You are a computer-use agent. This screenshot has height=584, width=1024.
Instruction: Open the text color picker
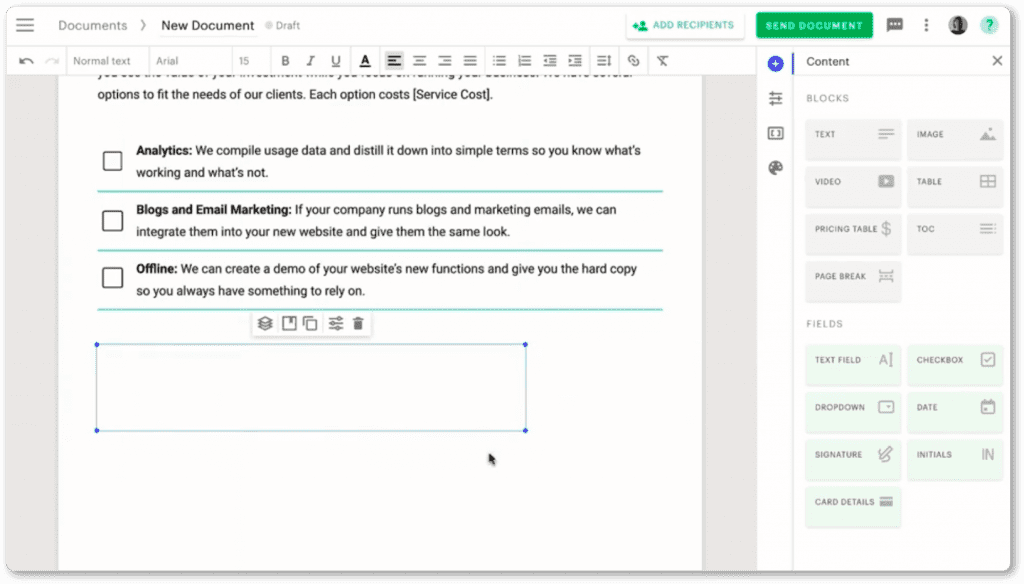pos(365,61)
